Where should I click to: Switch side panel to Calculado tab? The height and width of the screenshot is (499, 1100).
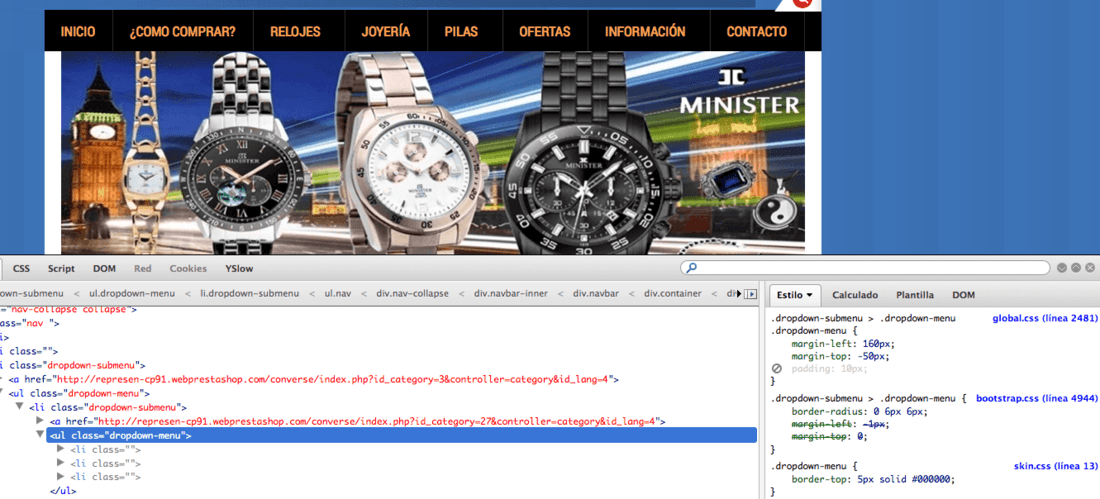click(x=854, y=295)
